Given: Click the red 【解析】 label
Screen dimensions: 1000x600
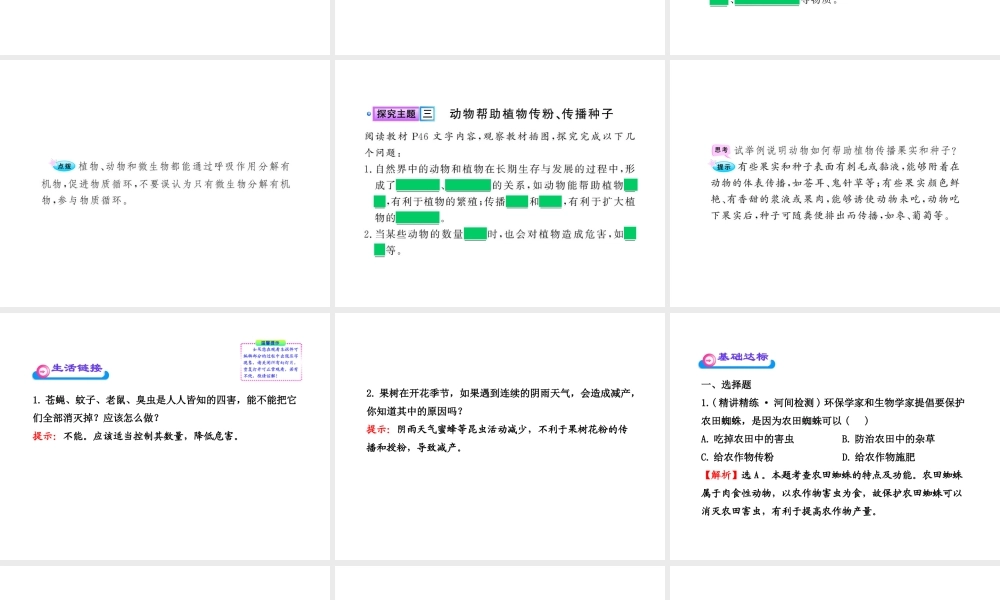Looking at the screenshot, I should (719, 475).
